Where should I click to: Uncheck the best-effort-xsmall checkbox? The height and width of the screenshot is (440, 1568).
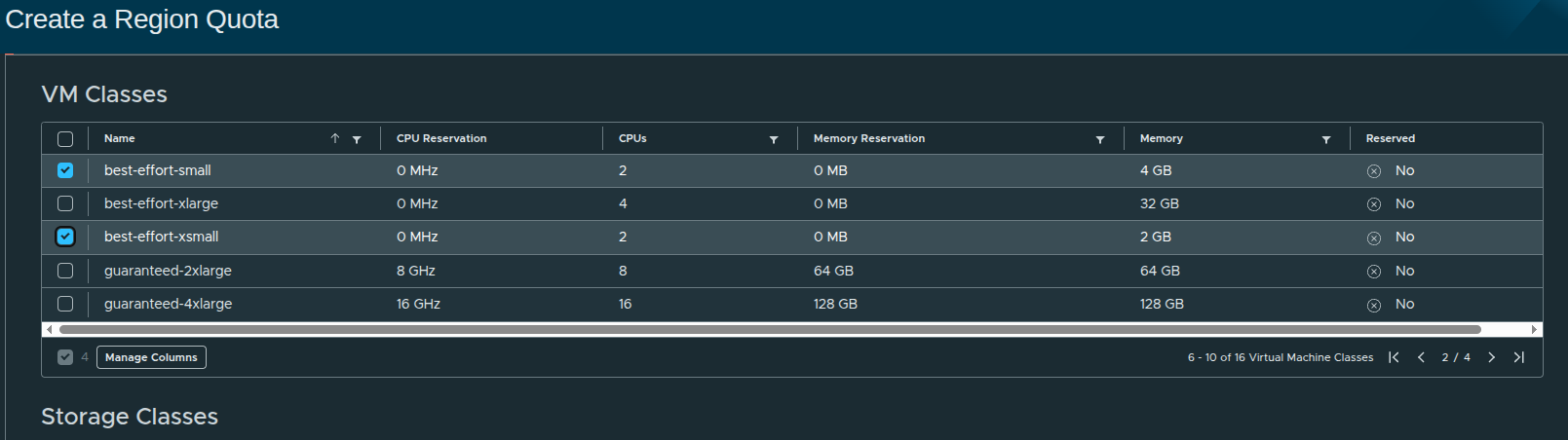(x=65, y=237)
